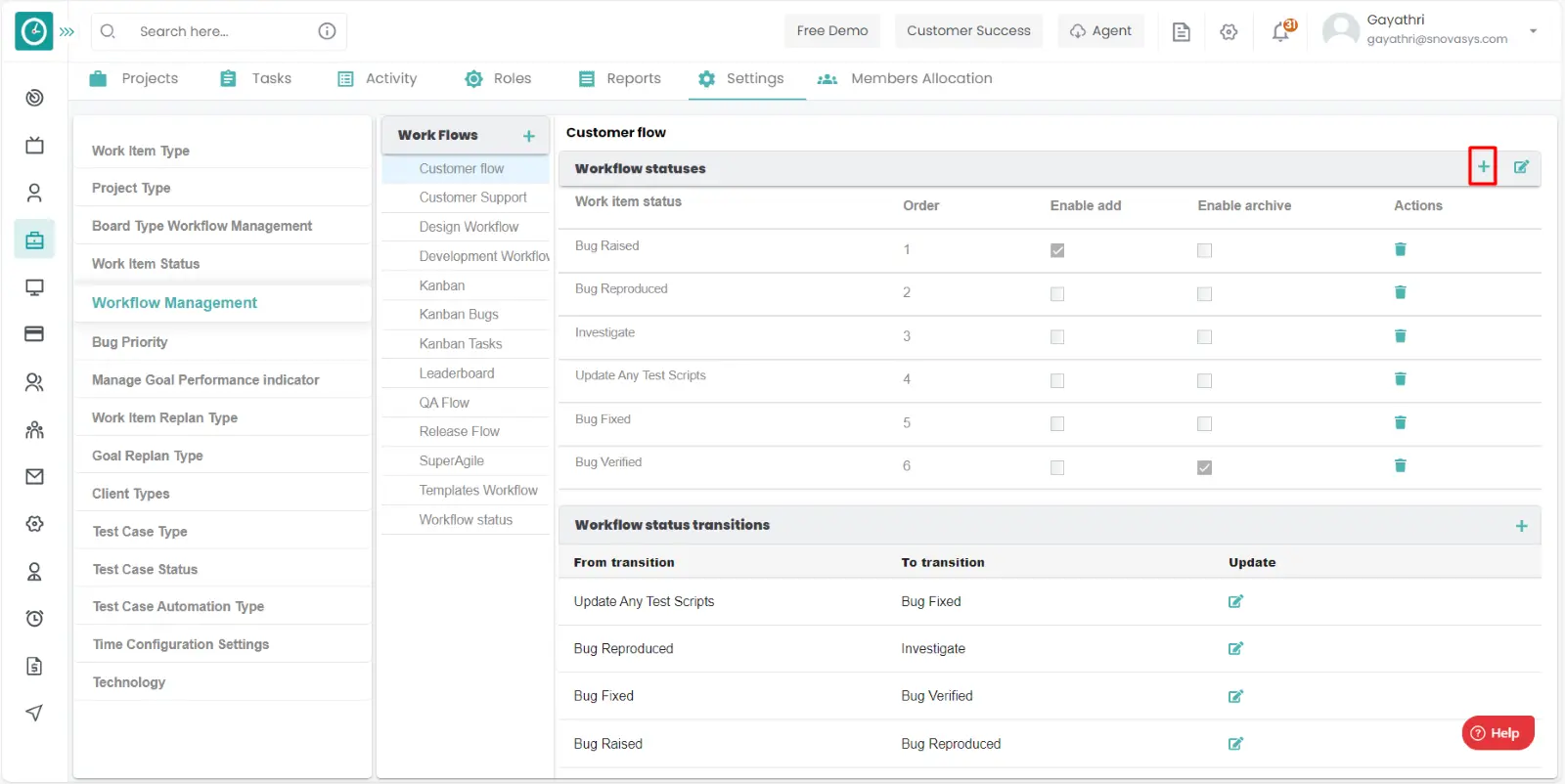Open sidebar TV icon
This screenshot has height=784, width=1565.
coord(34,146)
